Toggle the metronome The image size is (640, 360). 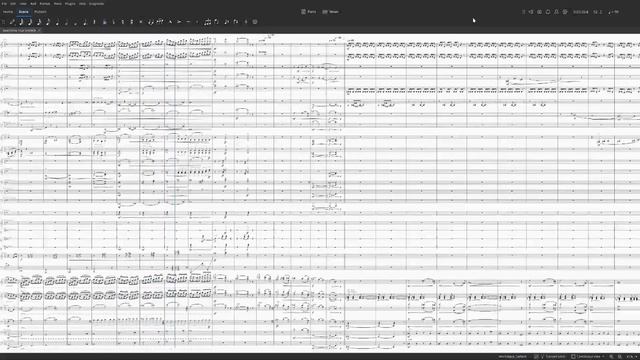click(x=556, y=12)
